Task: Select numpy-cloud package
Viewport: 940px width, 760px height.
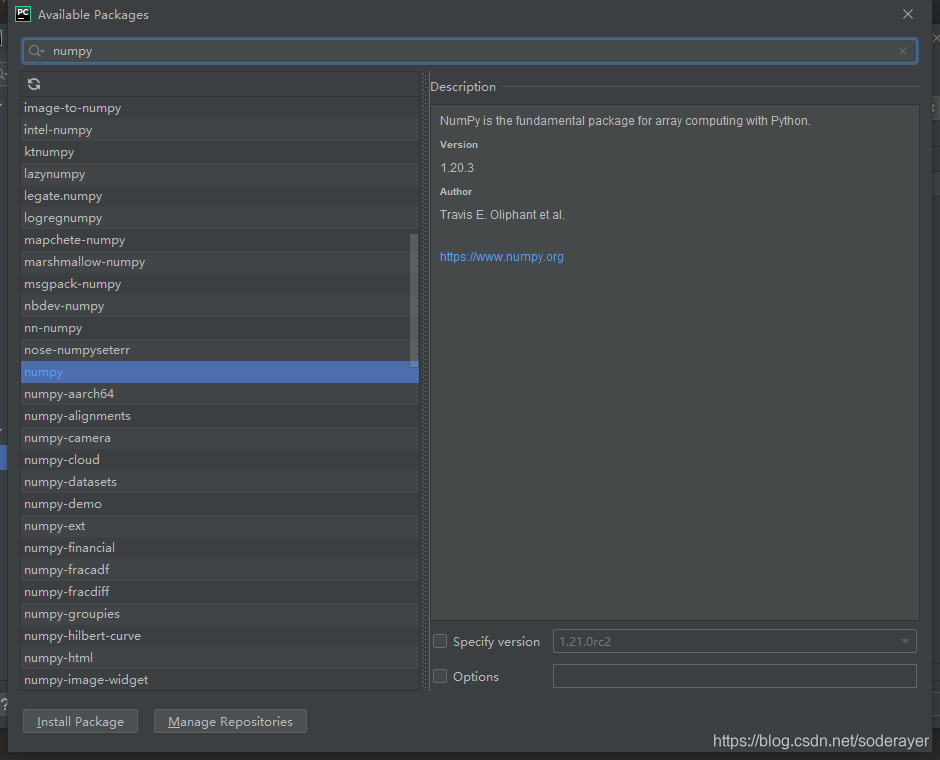Action: 219,460
